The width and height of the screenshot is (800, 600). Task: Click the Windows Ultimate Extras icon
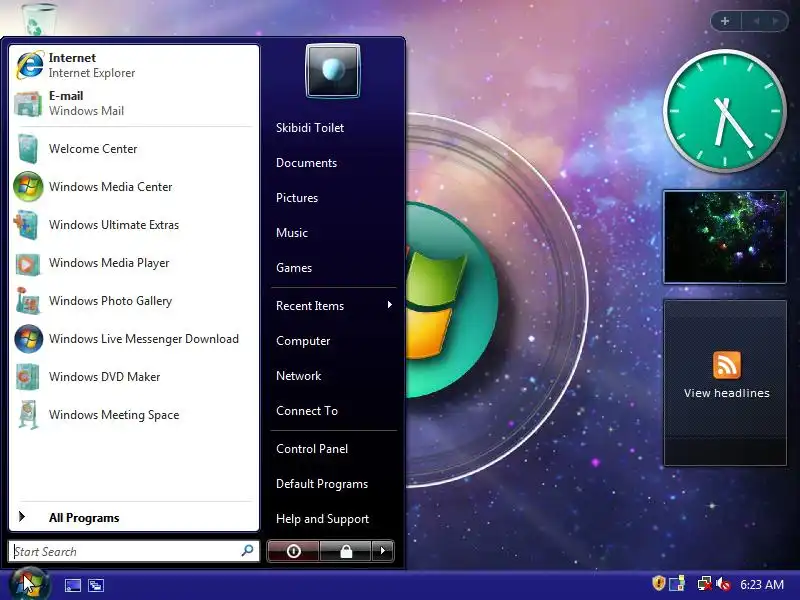(27, 224)
